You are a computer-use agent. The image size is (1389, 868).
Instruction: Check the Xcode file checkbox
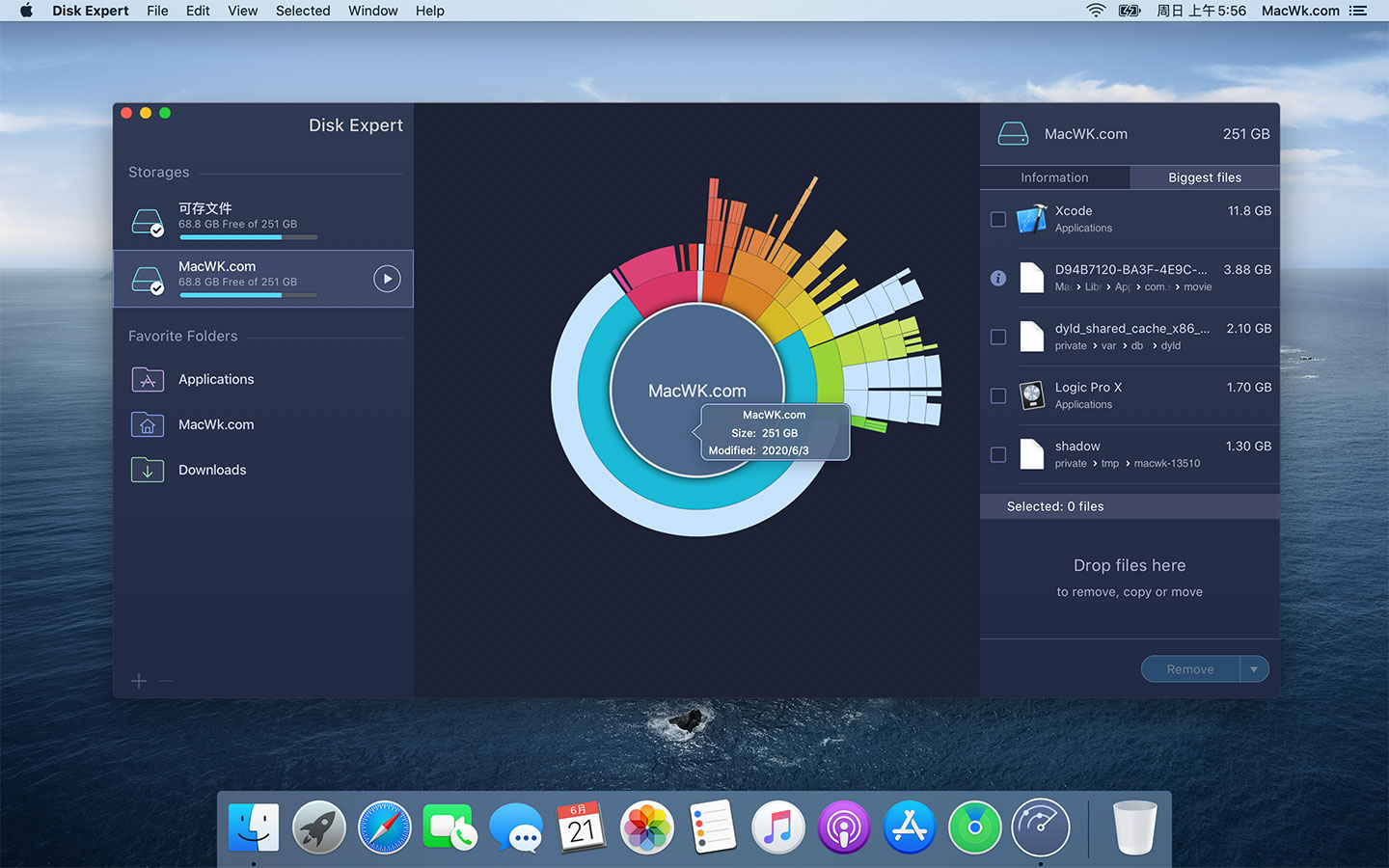click(x=998, y=219)
